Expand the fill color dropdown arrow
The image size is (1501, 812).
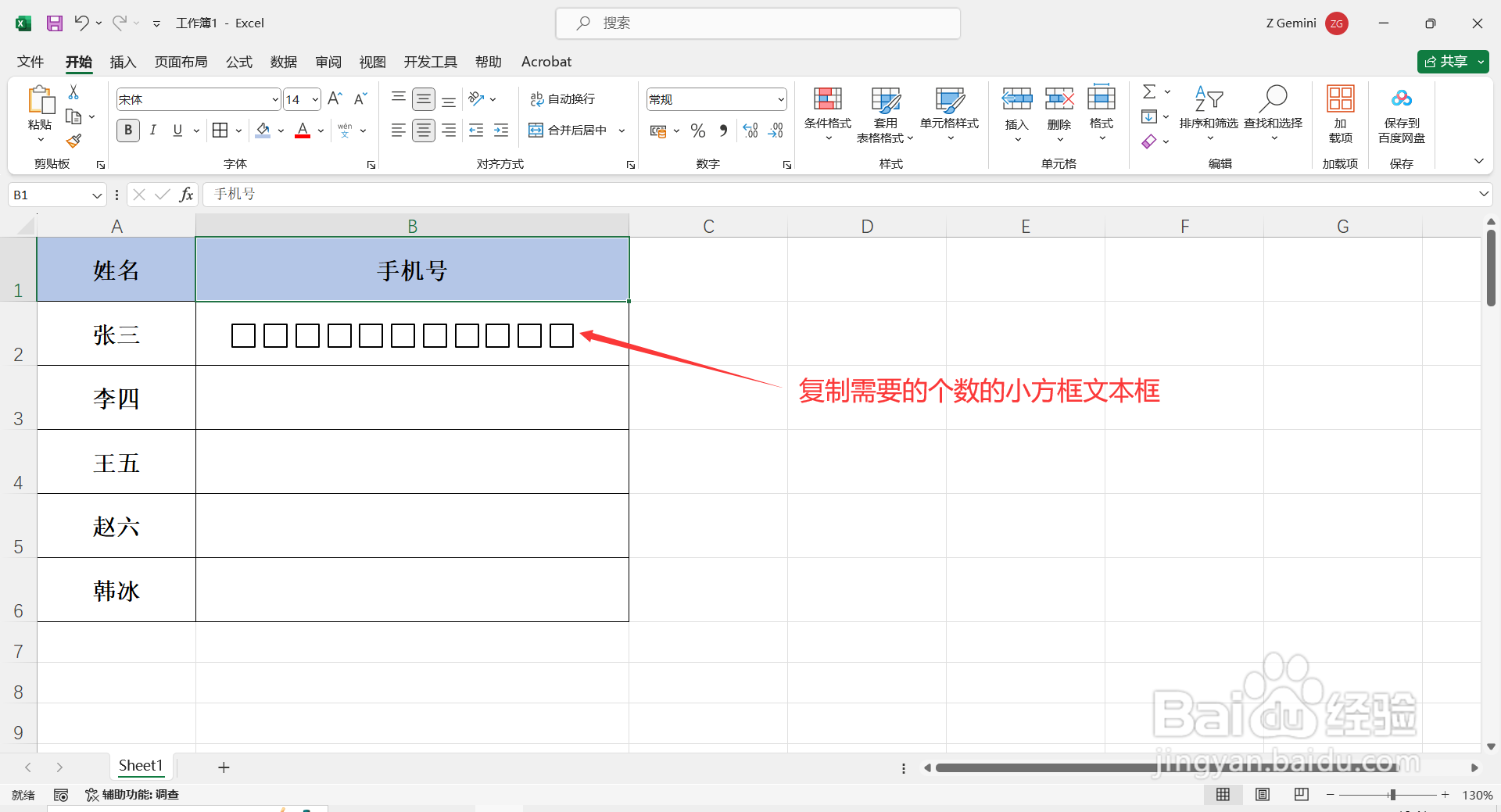[280, 130]
